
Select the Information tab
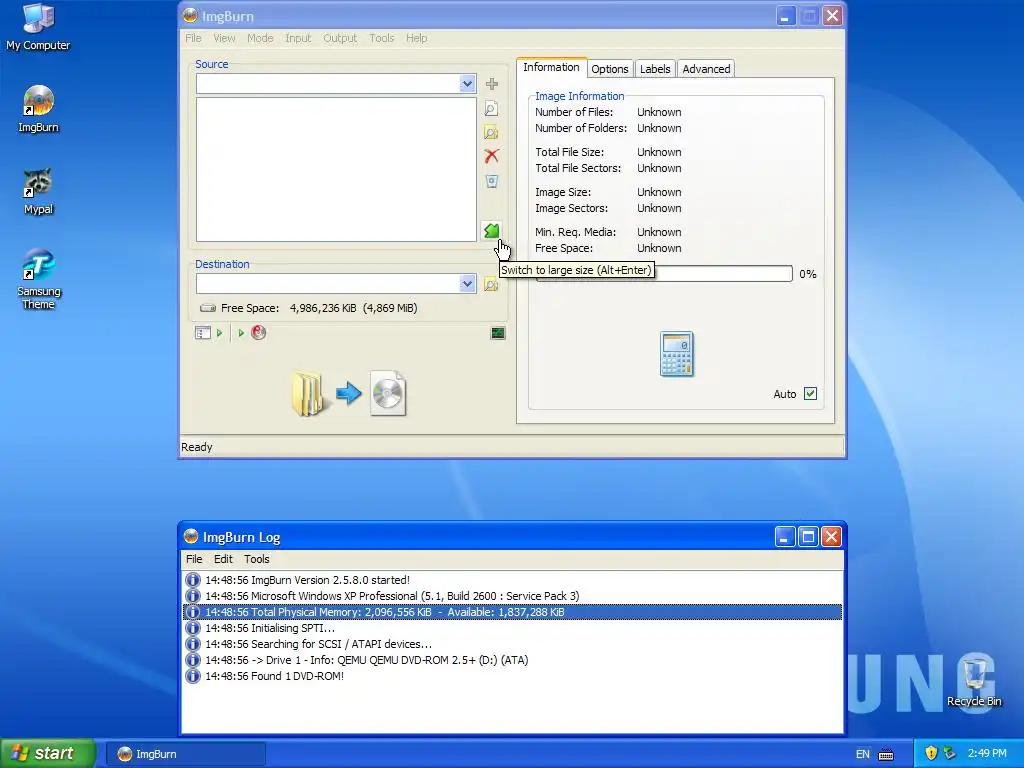(x=551, y=67)
